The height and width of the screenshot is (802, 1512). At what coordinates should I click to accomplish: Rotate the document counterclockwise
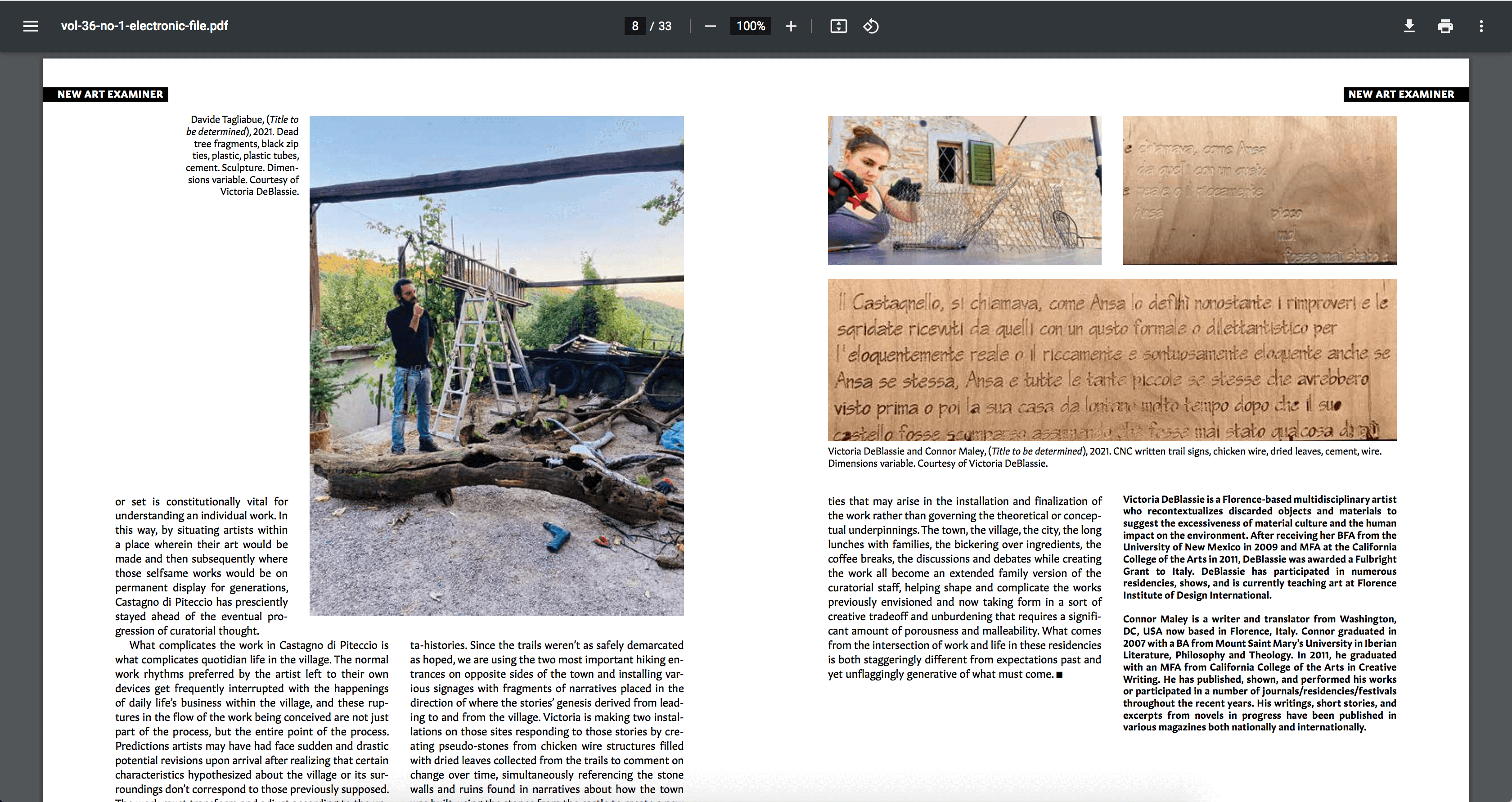click(x=871, y=26)
